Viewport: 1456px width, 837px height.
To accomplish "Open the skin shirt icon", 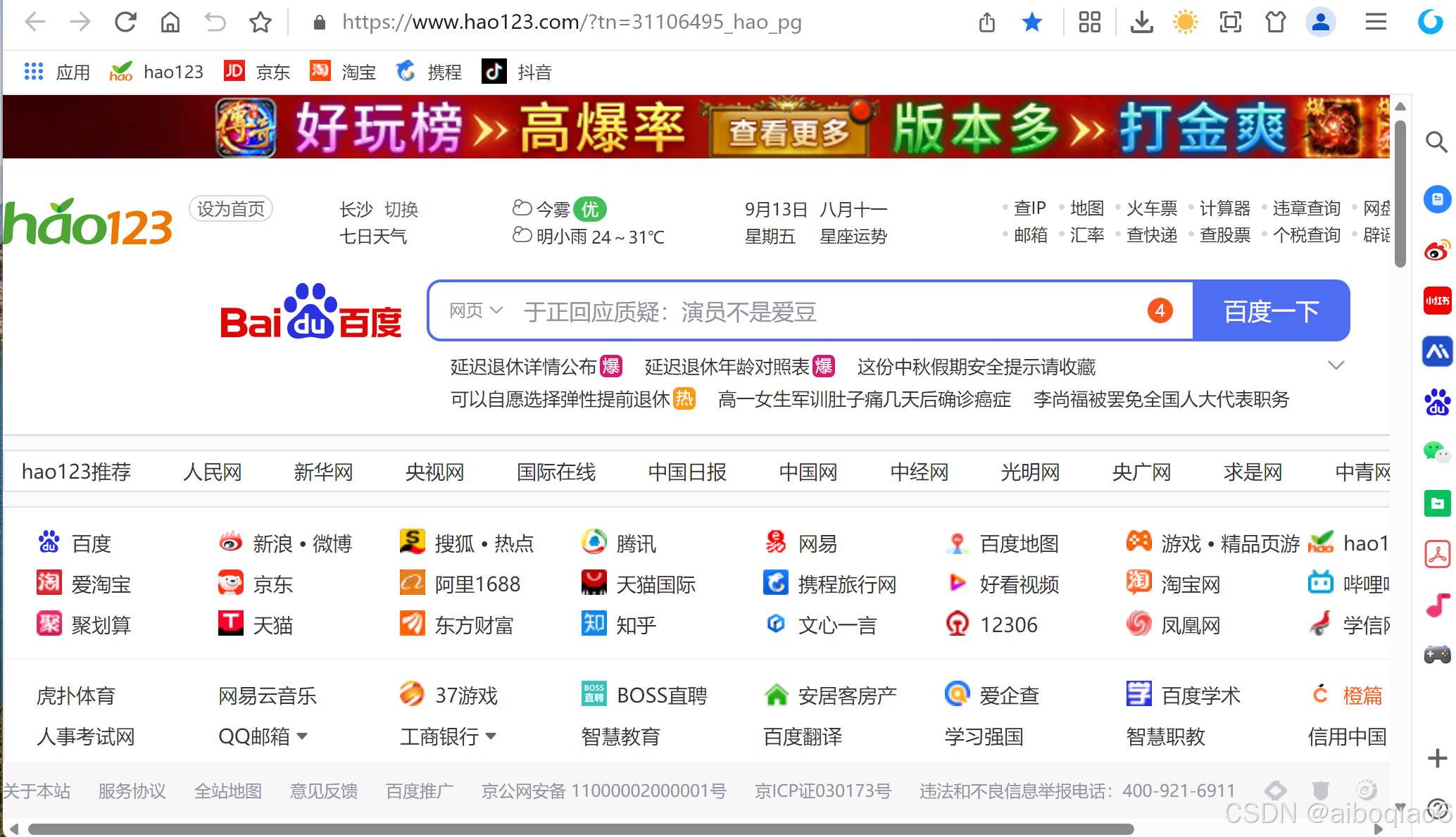I will pos(1275,22).
